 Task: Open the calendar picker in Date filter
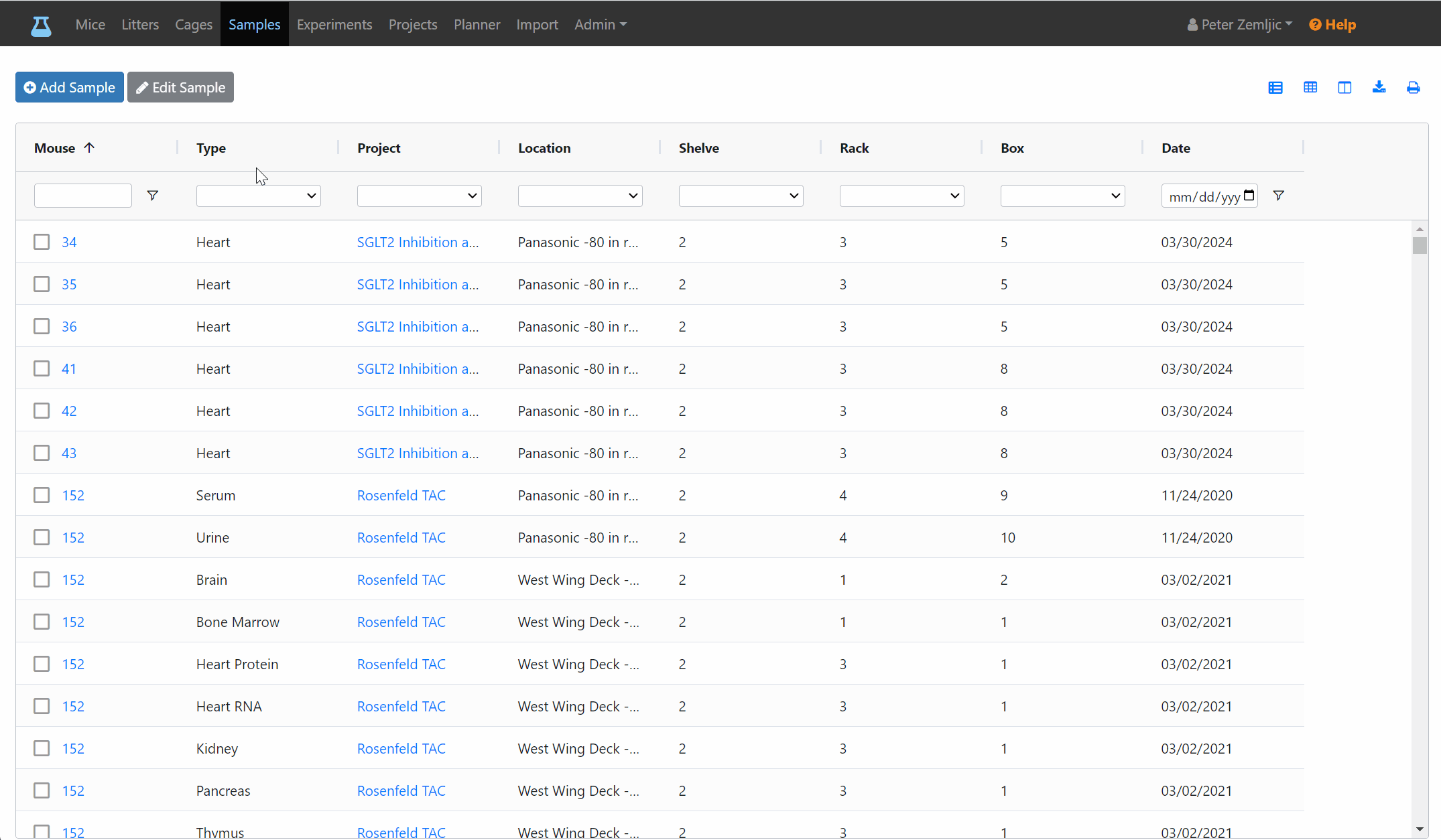coord(1249,196)
